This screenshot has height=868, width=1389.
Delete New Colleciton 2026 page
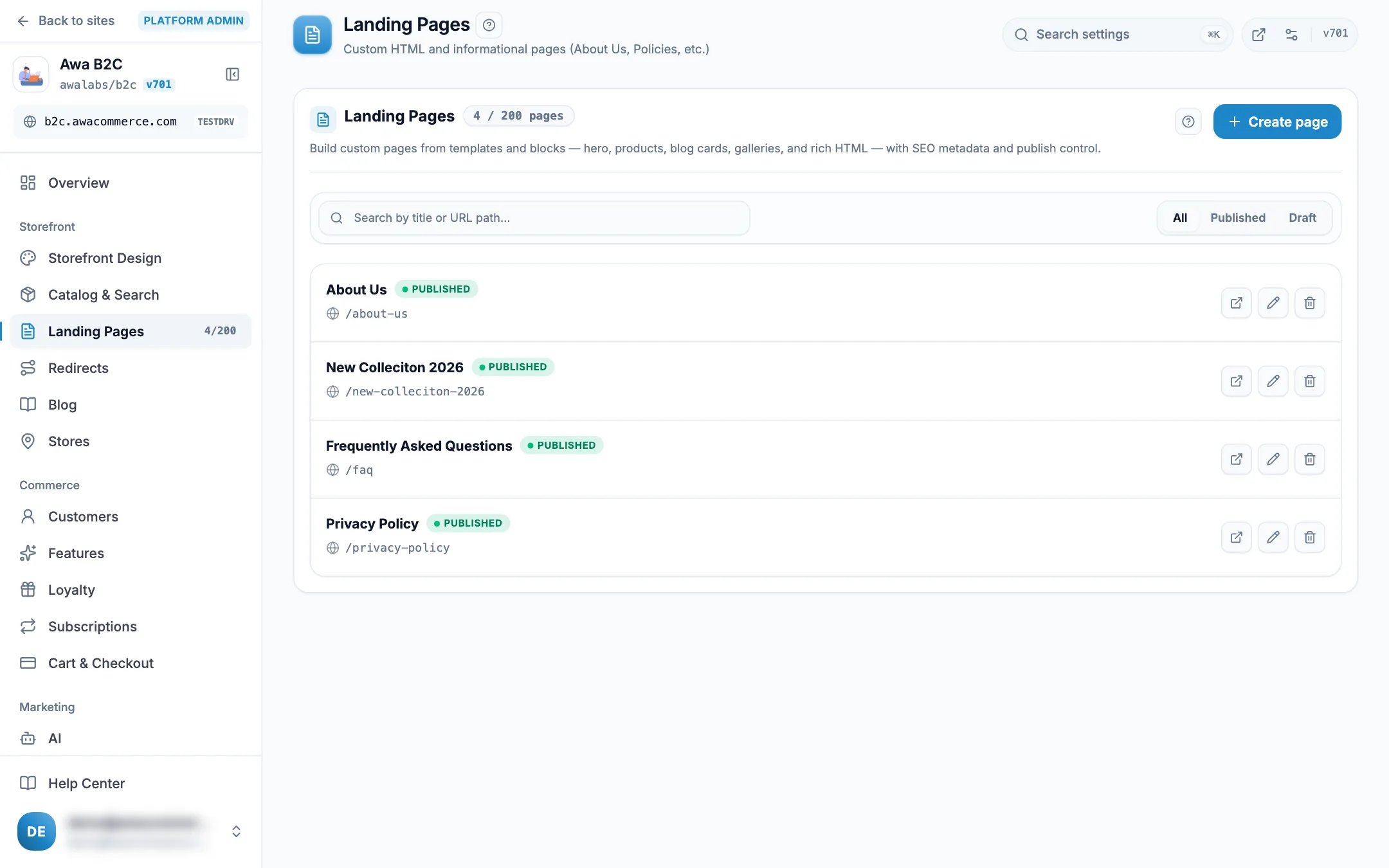1309,381
